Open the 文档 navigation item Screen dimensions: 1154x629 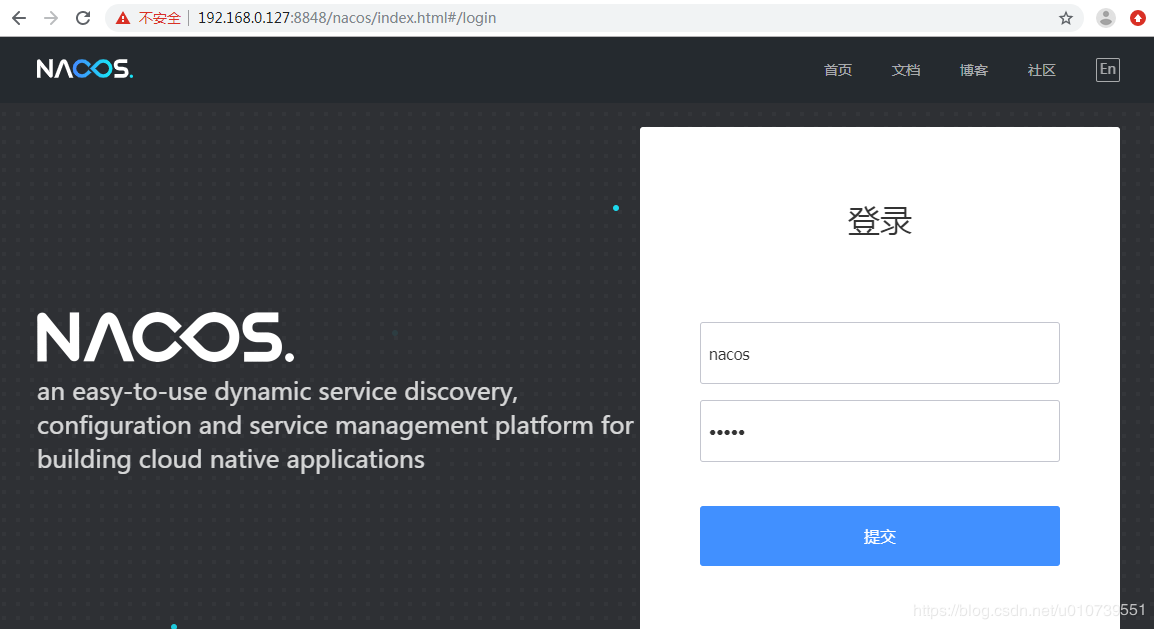905,69
